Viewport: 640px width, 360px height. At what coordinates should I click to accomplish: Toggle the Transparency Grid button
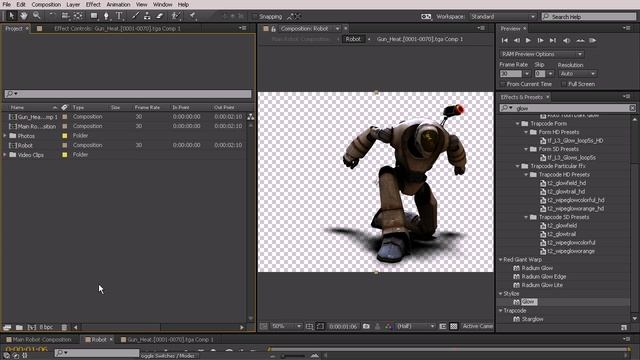pos(453,326)
